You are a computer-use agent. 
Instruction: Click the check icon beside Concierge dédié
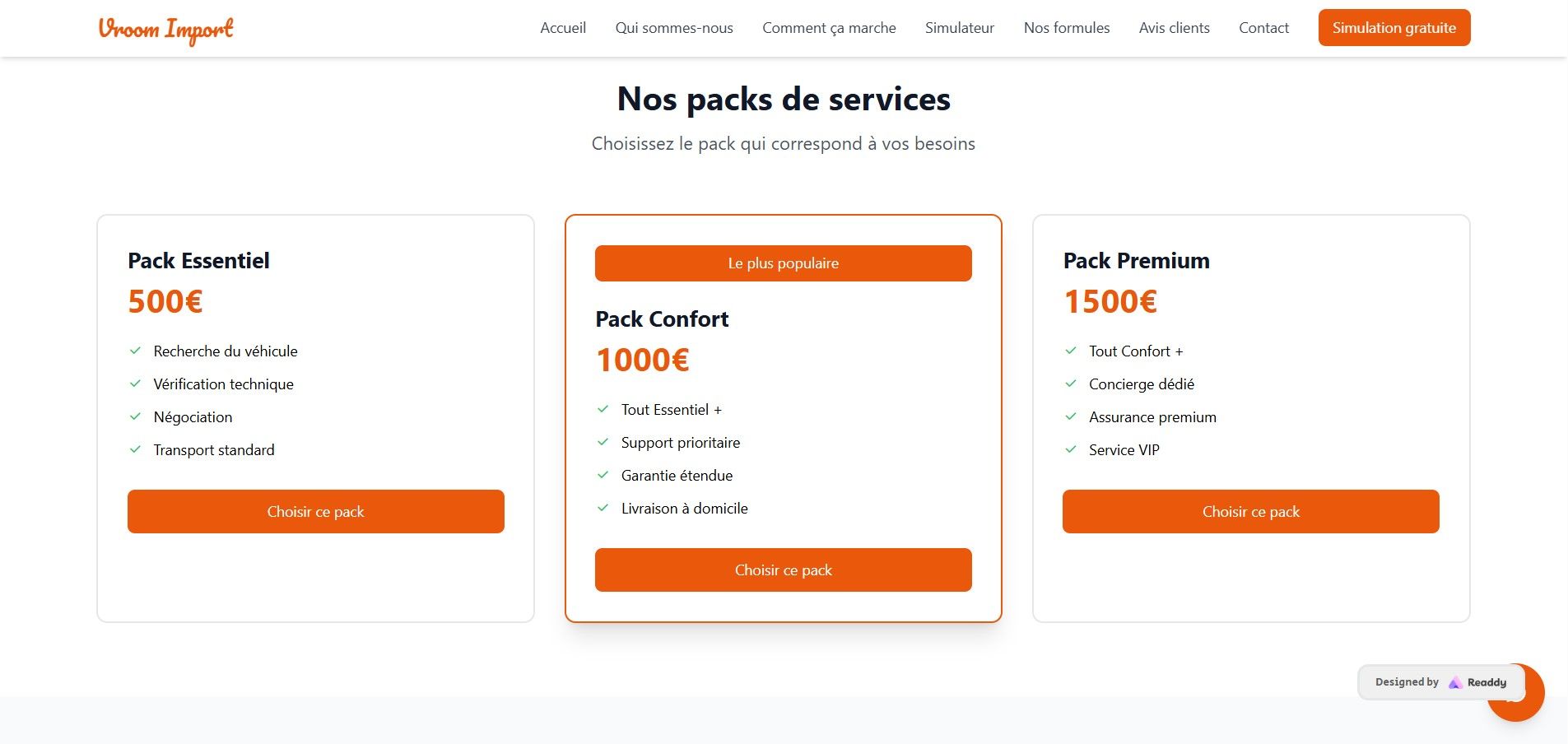click(1071, 384)
